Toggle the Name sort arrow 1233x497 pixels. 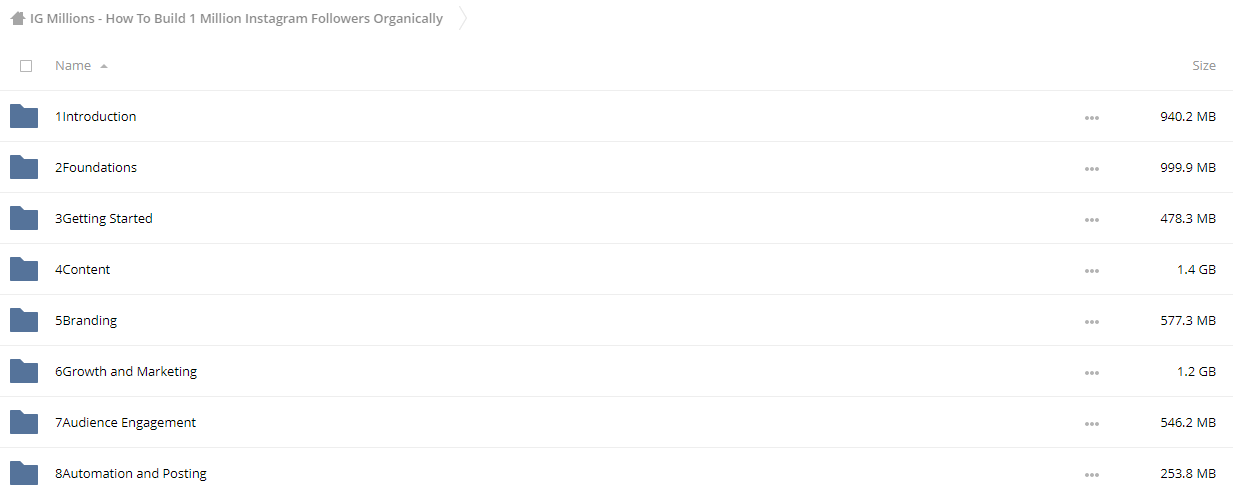104,66
